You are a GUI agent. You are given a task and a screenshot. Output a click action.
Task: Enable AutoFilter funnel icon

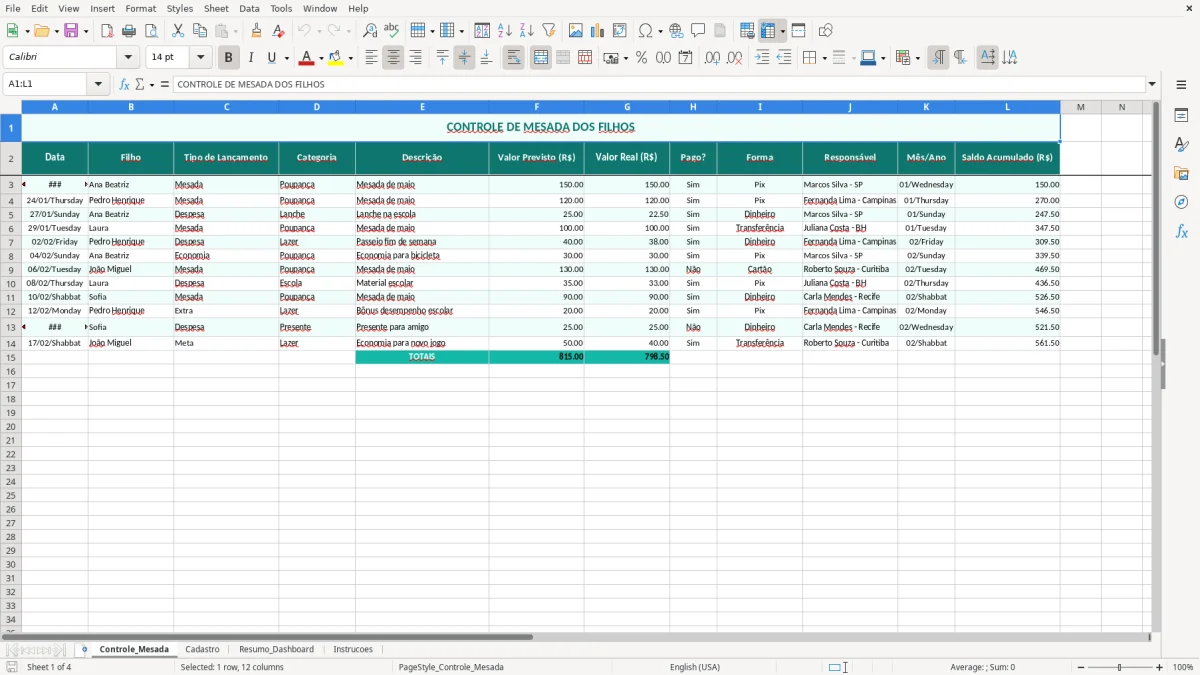[x=549, y=31]
